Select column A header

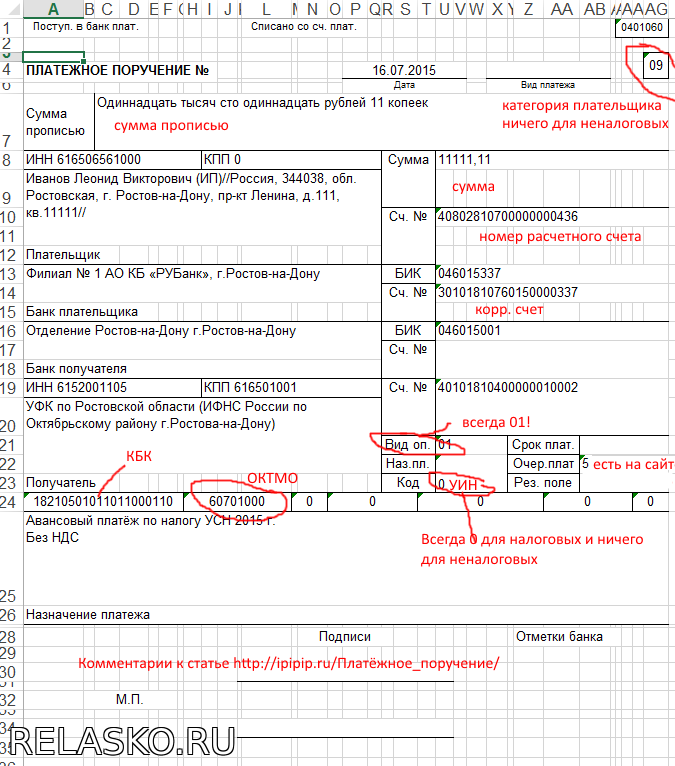point(53,9)
